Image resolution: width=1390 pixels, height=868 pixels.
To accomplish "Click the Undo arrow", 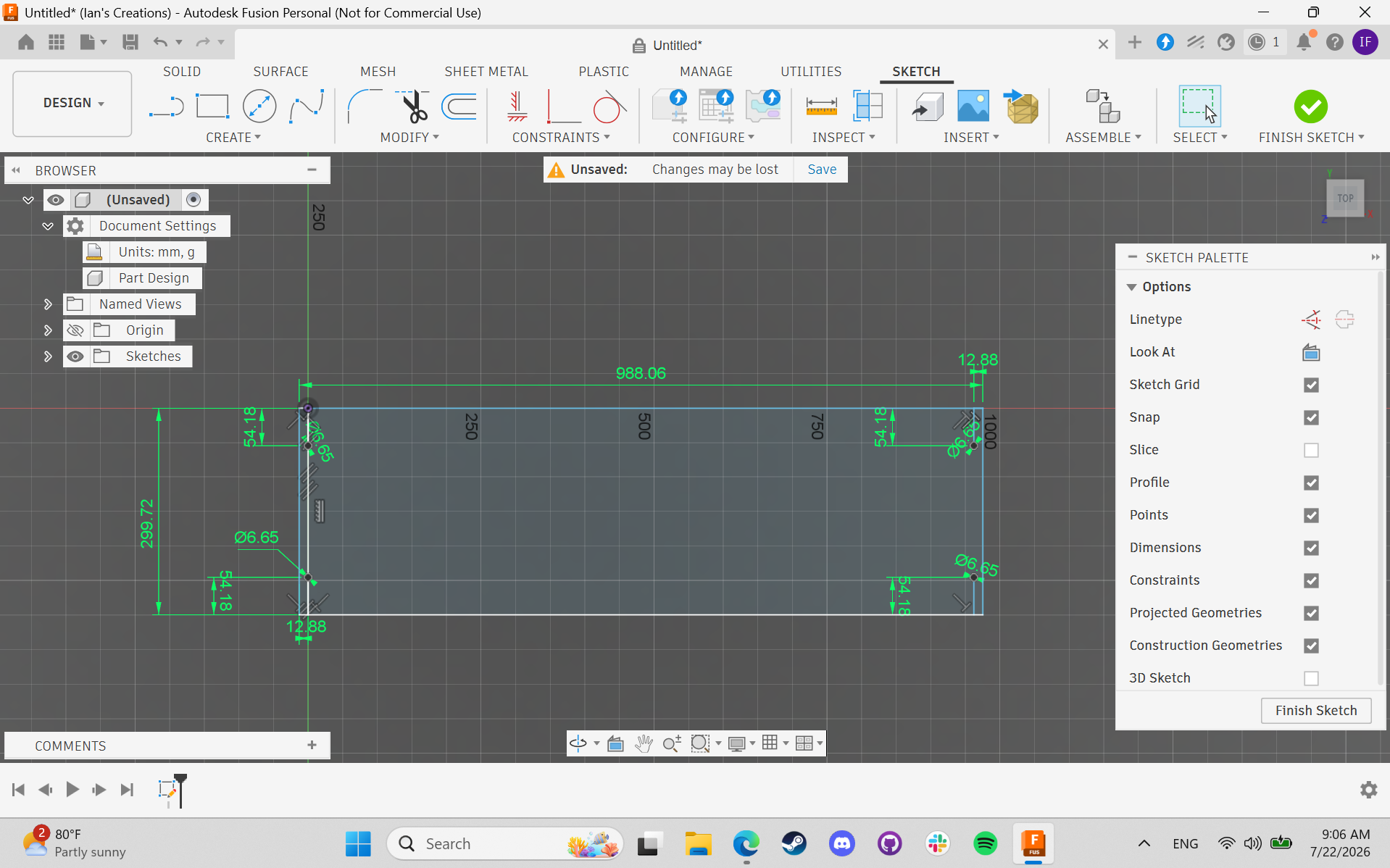I will point(160,42).
